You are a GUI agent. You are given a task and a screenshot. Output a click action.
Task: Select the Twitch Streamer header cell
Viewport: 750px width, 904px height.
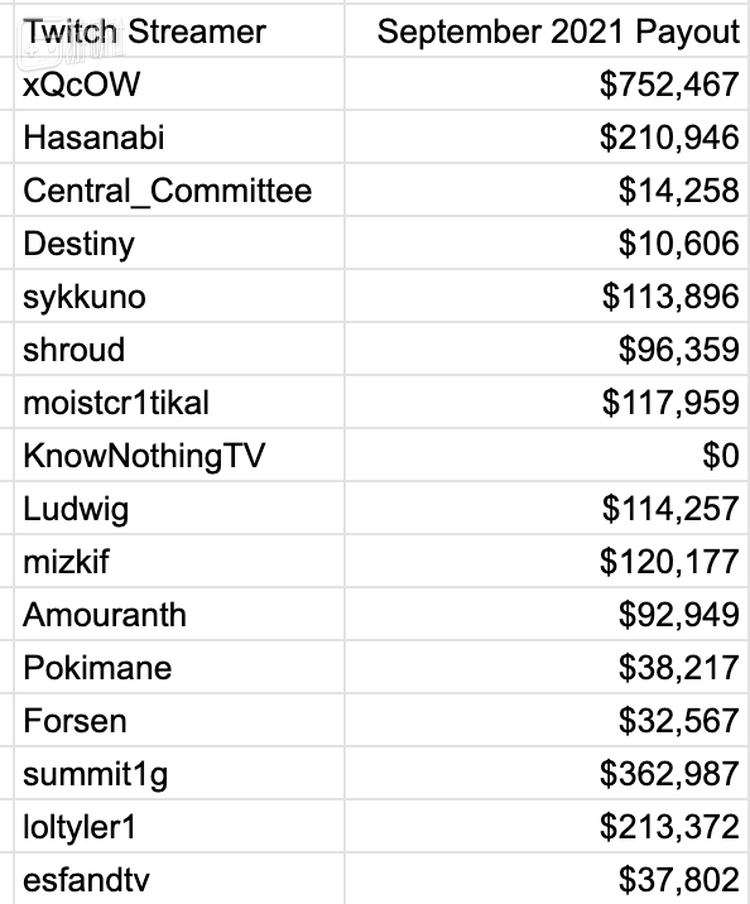click(145, 31)
